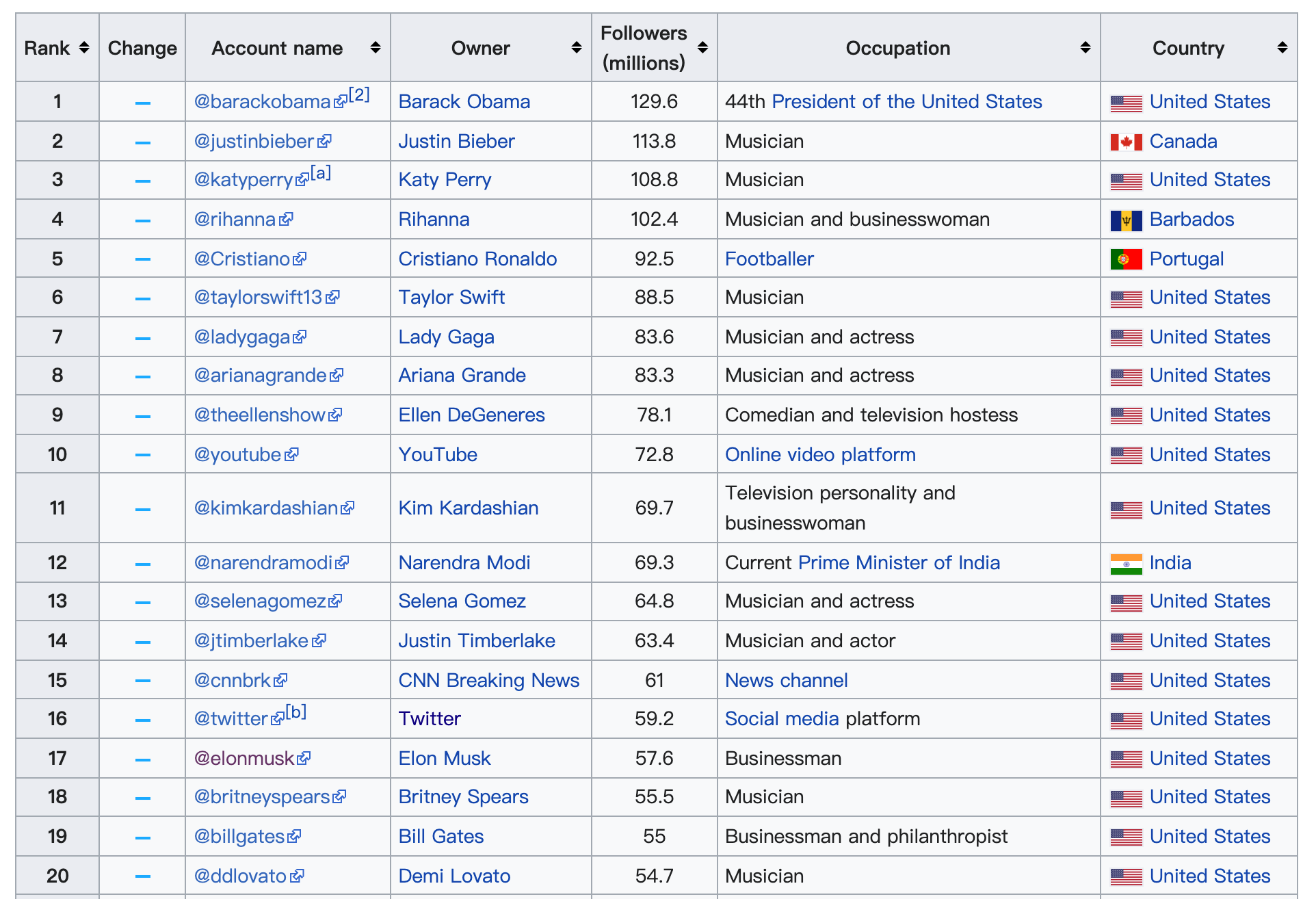Sort by Account name column arrows
This screenshot has width=1316, height=899.
(375, 48)
